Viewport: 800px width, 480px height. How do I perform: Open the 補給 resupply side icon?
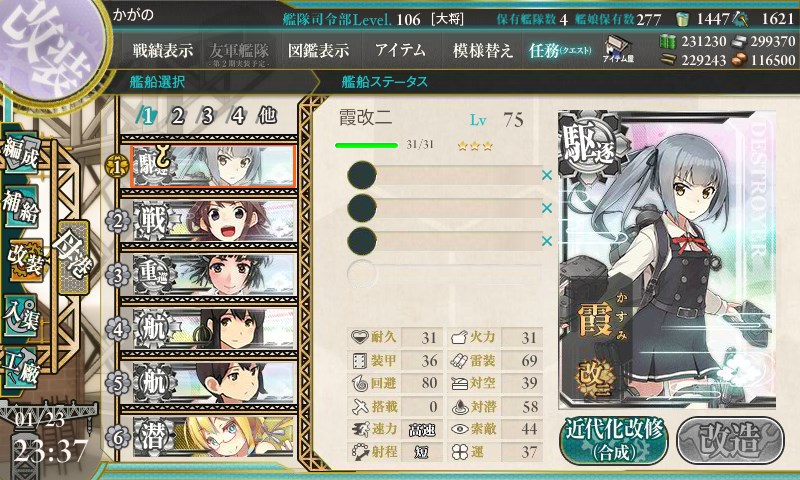pyautogui.click(x=20, y=205)
